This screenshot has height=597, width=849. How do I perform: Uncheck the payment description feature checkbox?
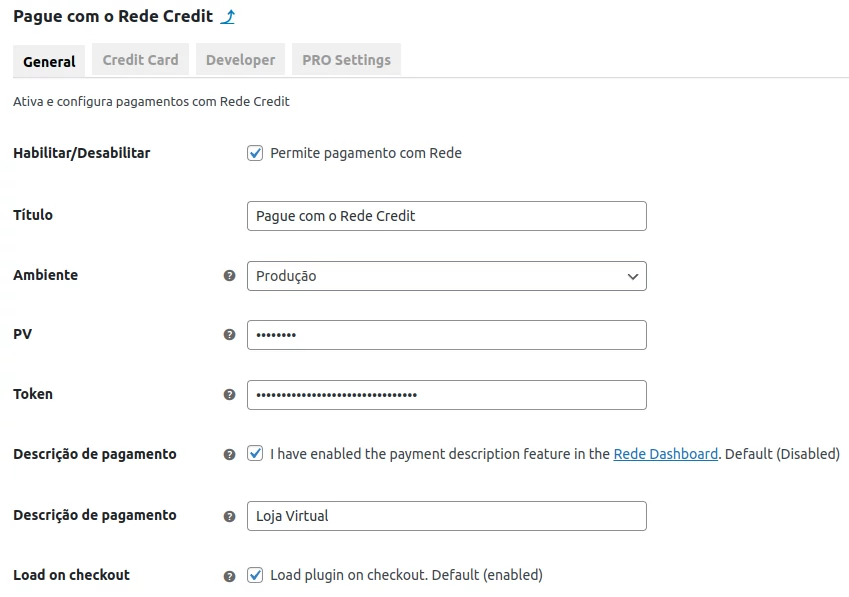(x=255, y=454)
